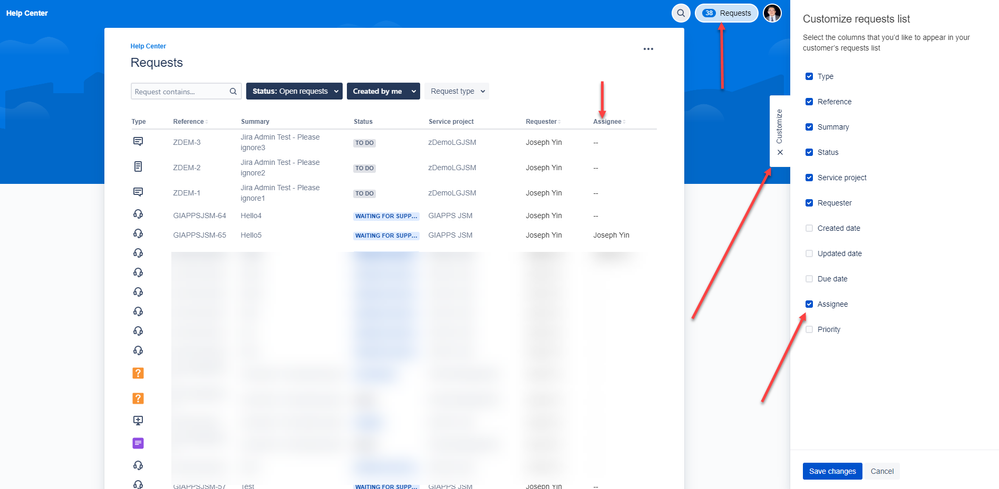Viewport: 999px width, 489px height.
Task: Enable the Priority column checkbox
Action: [x=809, y=329]
